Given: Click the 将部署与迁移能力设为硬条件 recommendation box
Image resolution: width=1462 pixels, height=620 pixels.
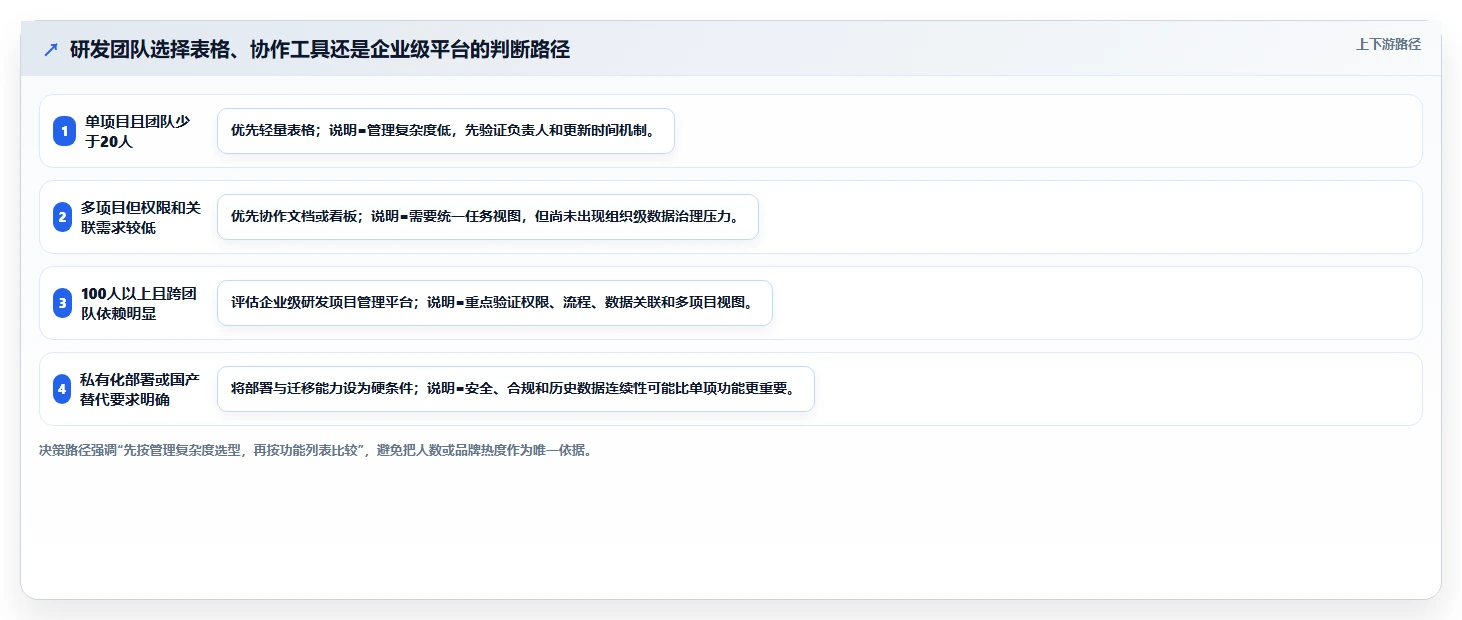Looking at the screenshot, I should 516,389.
